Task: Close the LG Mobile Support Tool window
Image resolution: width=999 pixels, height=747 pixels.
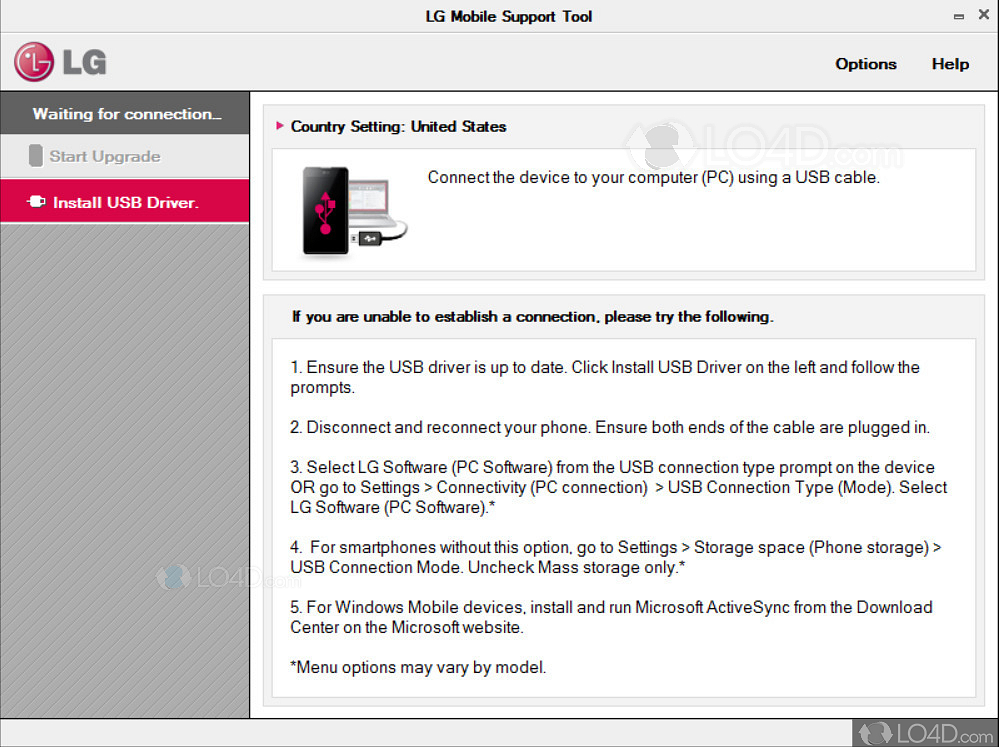Action: click(984, 15)
